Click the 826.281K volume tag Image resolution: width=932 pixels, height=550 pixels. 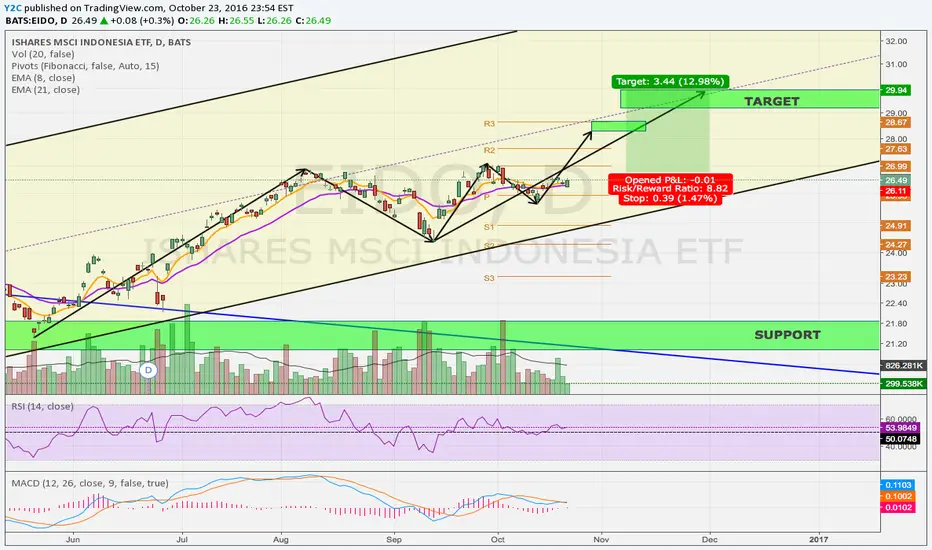[x=903, y=366]
